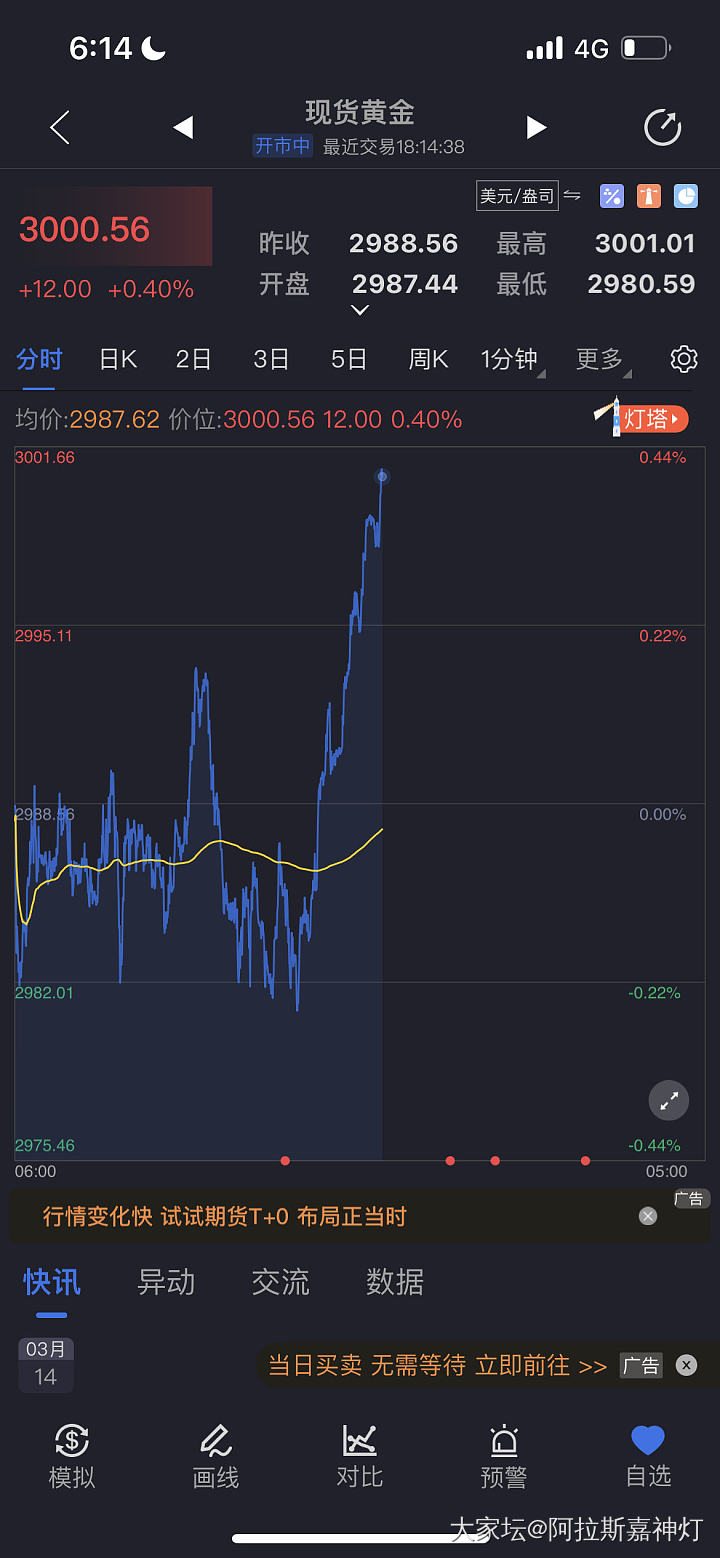Open the 画线 drawing tool
The image size is (720, 1558).
point(216,1456)
